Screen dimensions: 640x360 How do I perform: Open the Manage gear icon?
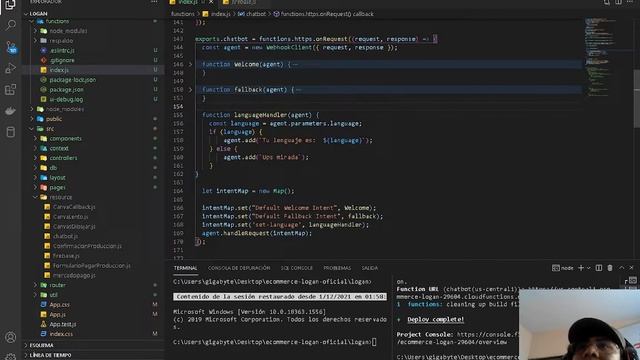[10, 356]
